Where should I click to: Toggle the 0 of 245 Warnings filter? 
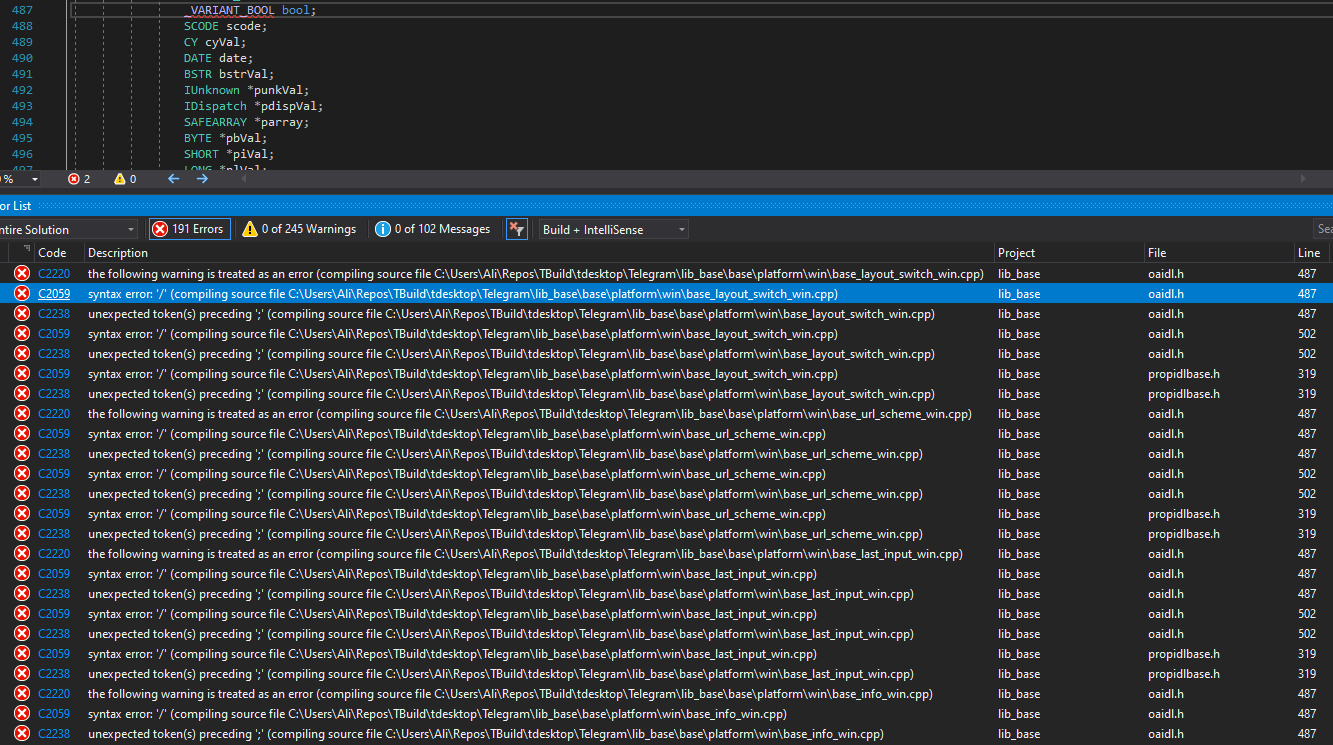point(299,228)
